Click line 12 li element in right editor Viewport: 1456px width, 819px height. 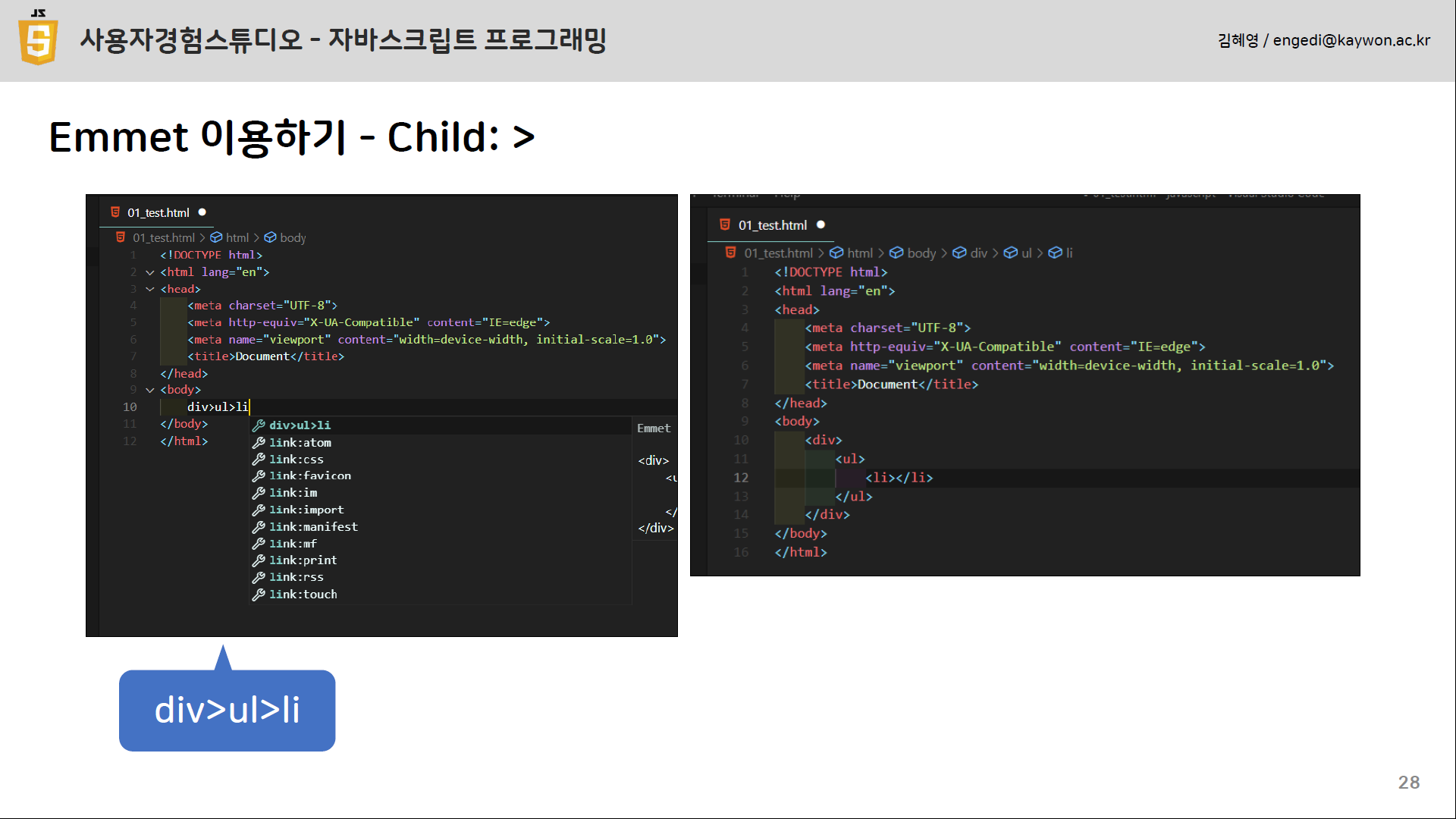point(899,478)
